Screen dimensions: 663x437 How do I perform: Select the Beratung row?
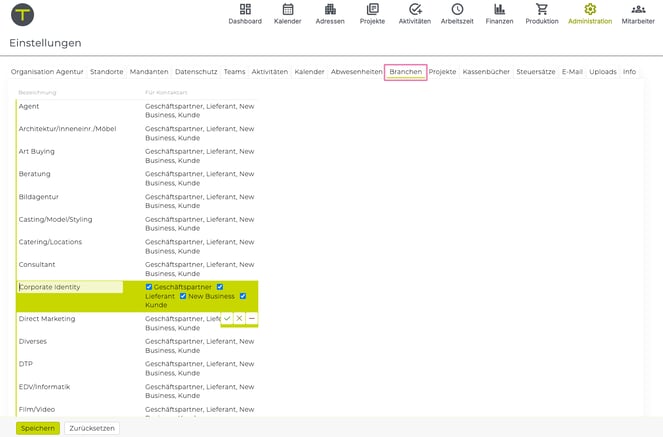(137, 178)
